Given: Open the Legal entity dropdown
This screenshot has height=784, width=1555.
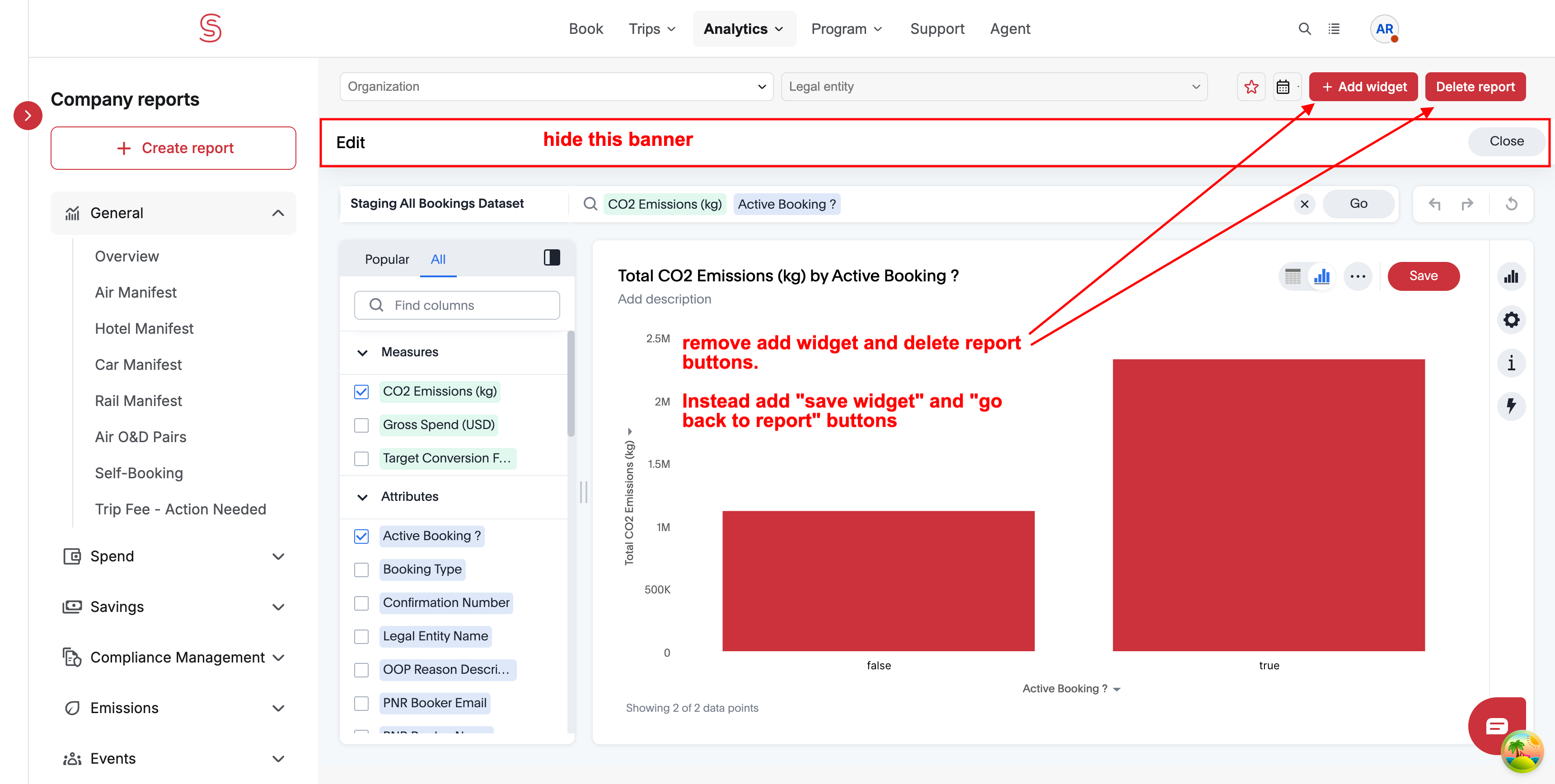Looking at the screenshot, I should pos(993,87).
